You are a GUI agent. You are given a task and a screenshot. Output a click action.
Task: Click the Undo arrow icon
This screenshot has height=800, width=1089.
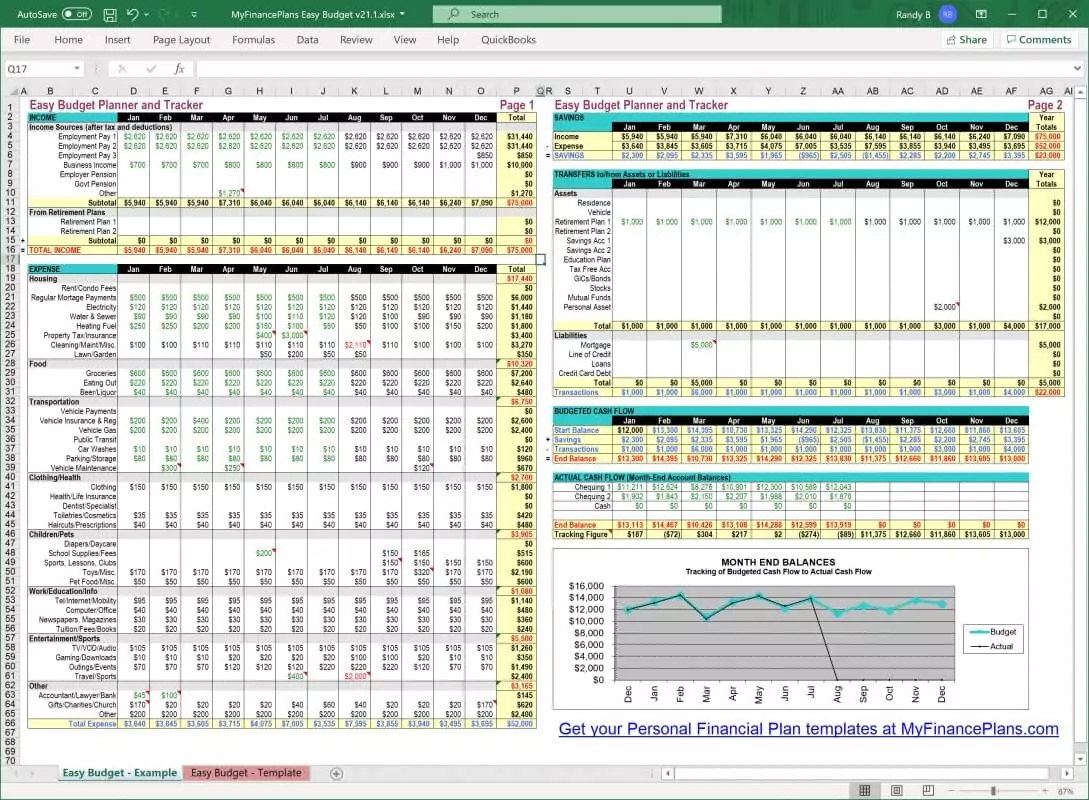point(134,15)
